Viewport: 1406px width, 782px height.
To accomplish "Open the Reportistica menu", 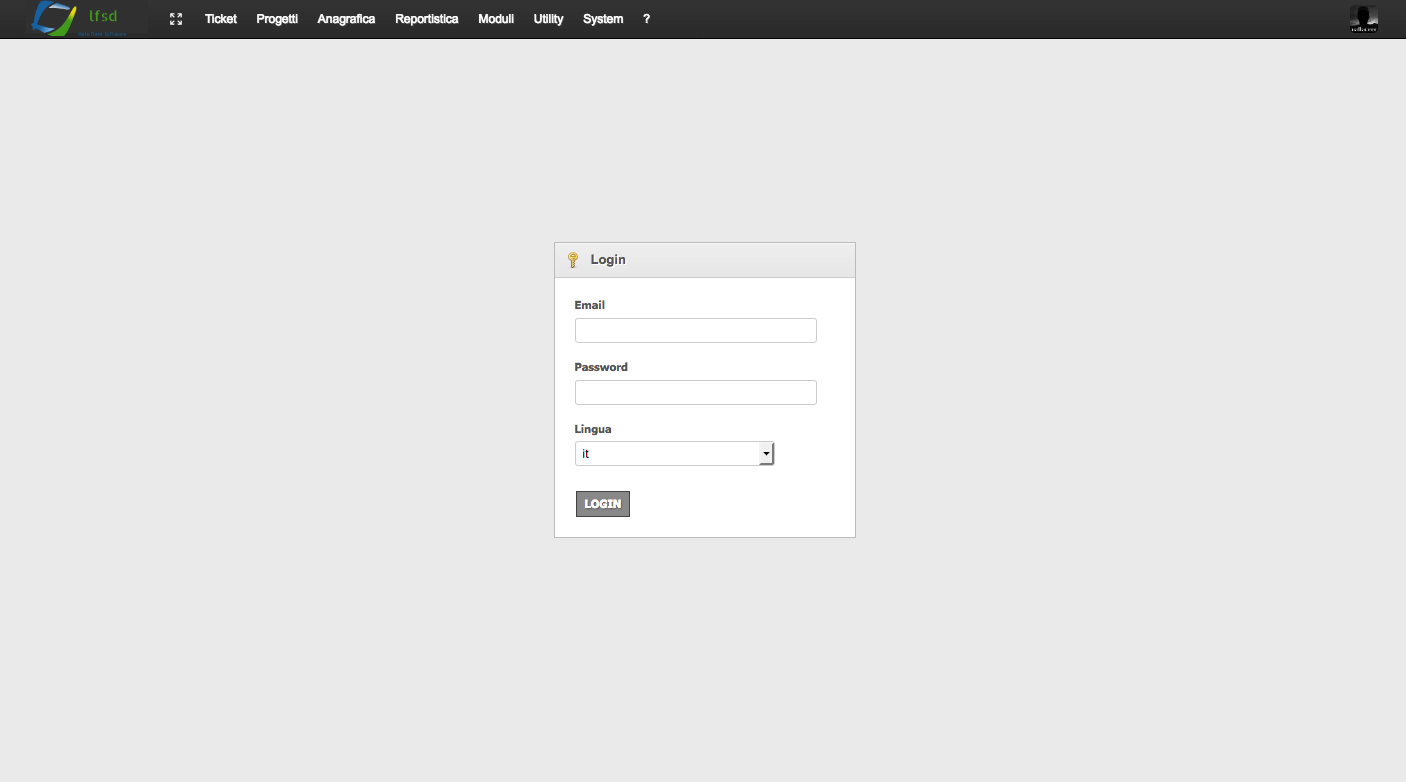I will pyautogui.click(x=426, y=18).
